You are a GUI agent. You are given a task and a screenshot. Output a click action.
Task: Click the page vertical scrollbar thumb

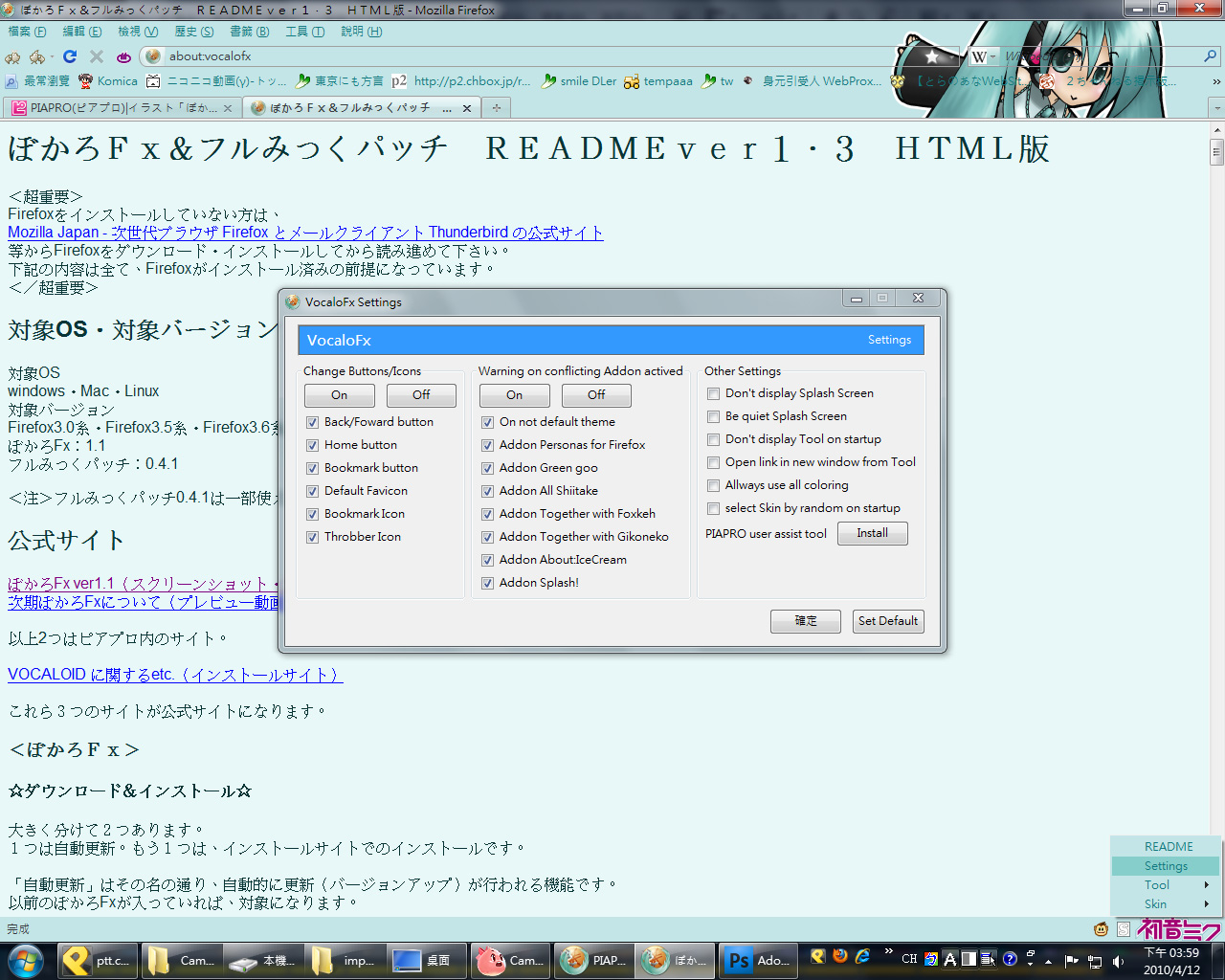click(x=1217, y=151)
